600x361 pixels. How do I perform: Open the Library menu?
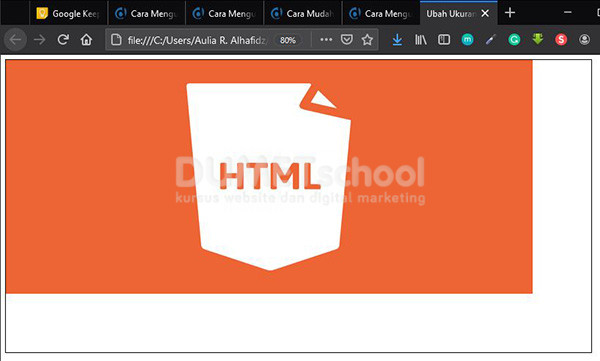point(421,39)
